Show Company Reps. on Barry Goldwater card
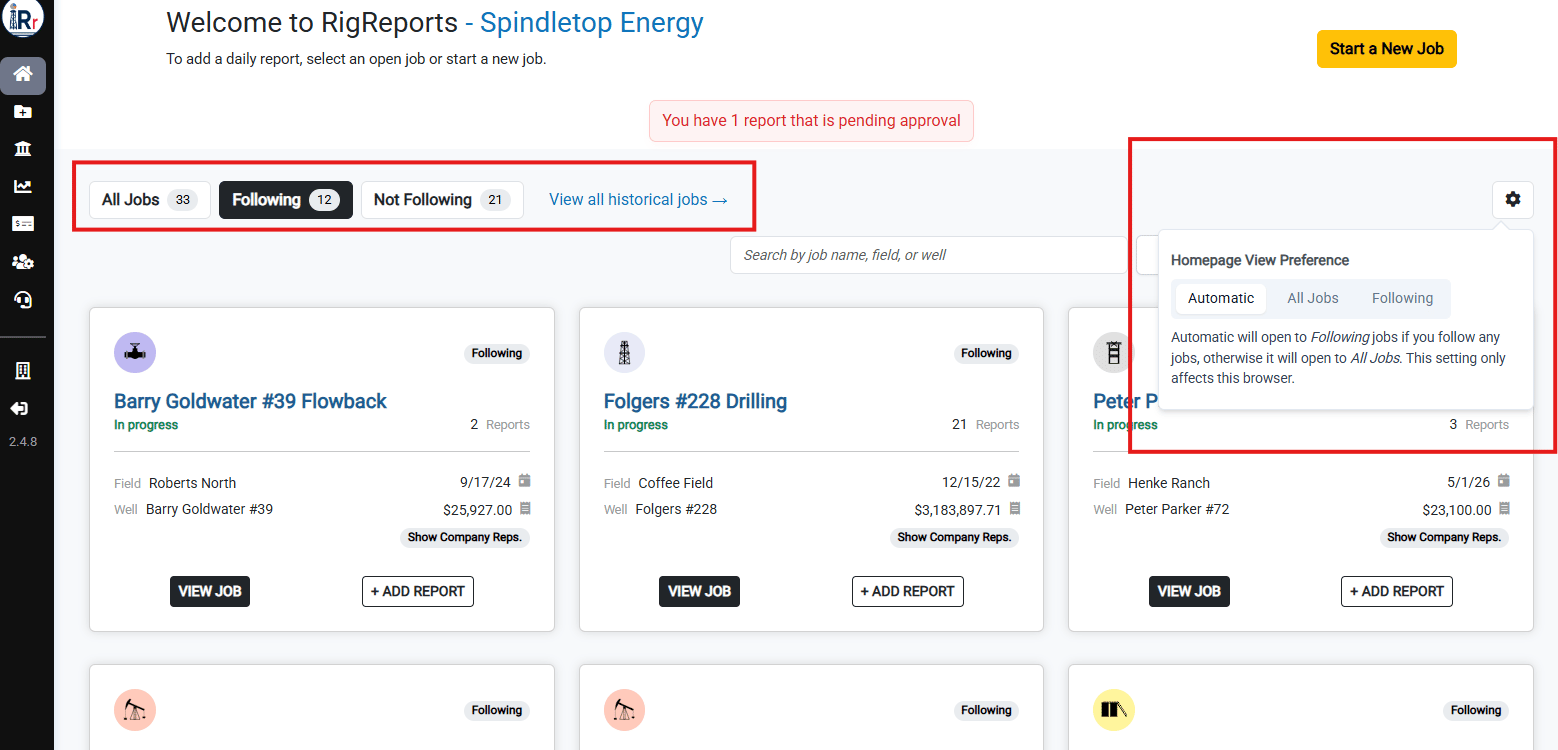The height and width of the screenshot is (750, 1558). click(465, 537)
